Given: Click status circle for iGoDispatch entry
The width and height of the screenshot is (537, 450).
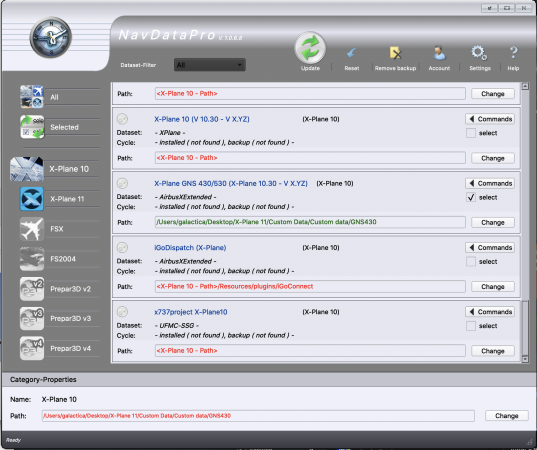Looking at the screenshot, I should point(122,247).
